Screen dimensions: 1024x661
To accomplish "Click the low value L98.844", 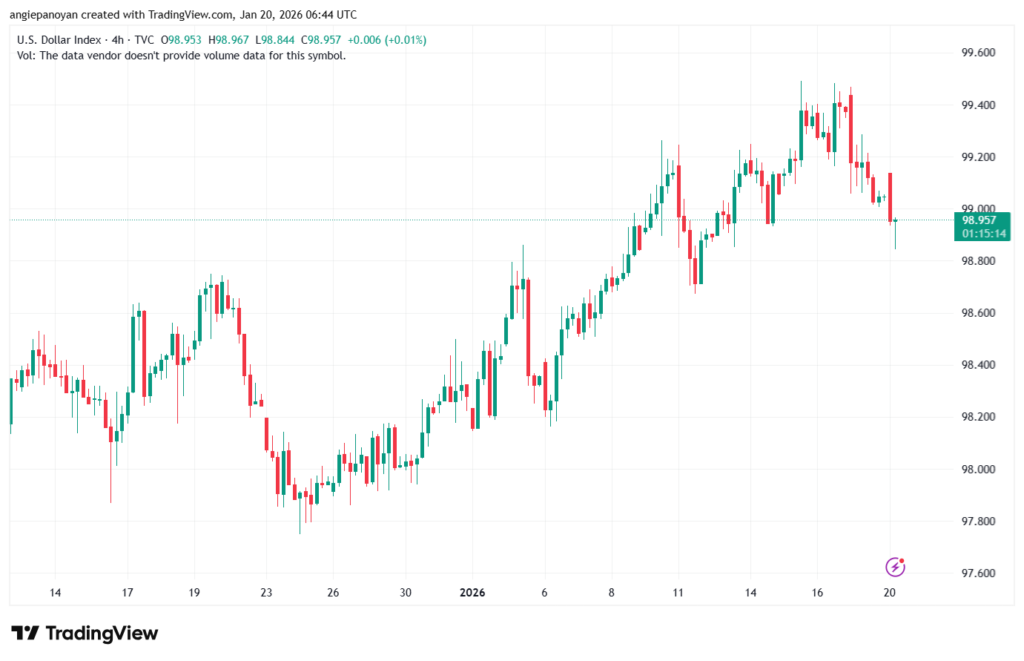I will pyautogui.click(x=291, y=40).
